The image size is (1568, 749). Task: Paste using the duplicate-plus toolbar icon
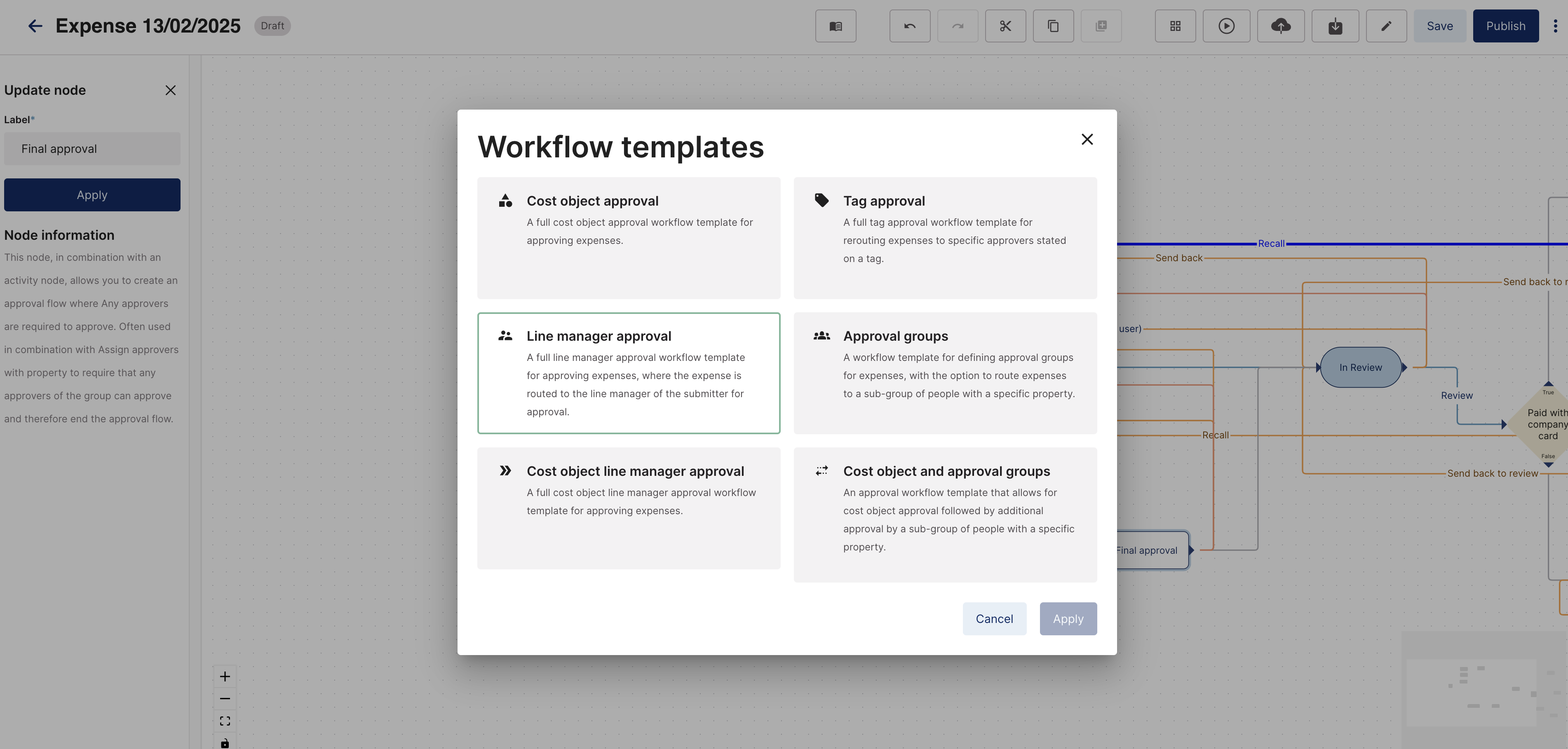click(1101, 26)
